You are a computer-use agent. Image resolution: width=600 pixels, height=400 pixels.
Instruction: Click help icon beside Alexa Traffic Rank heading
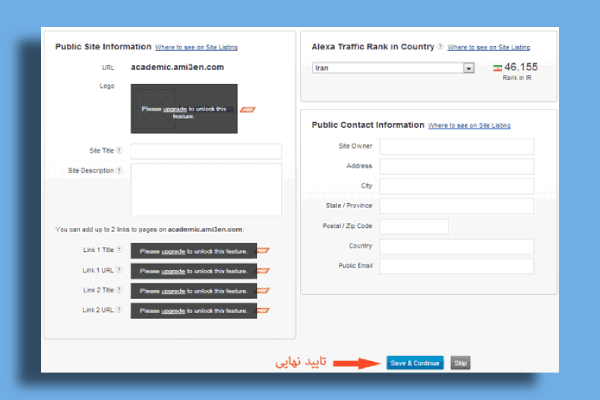click(x=441, y=47)
